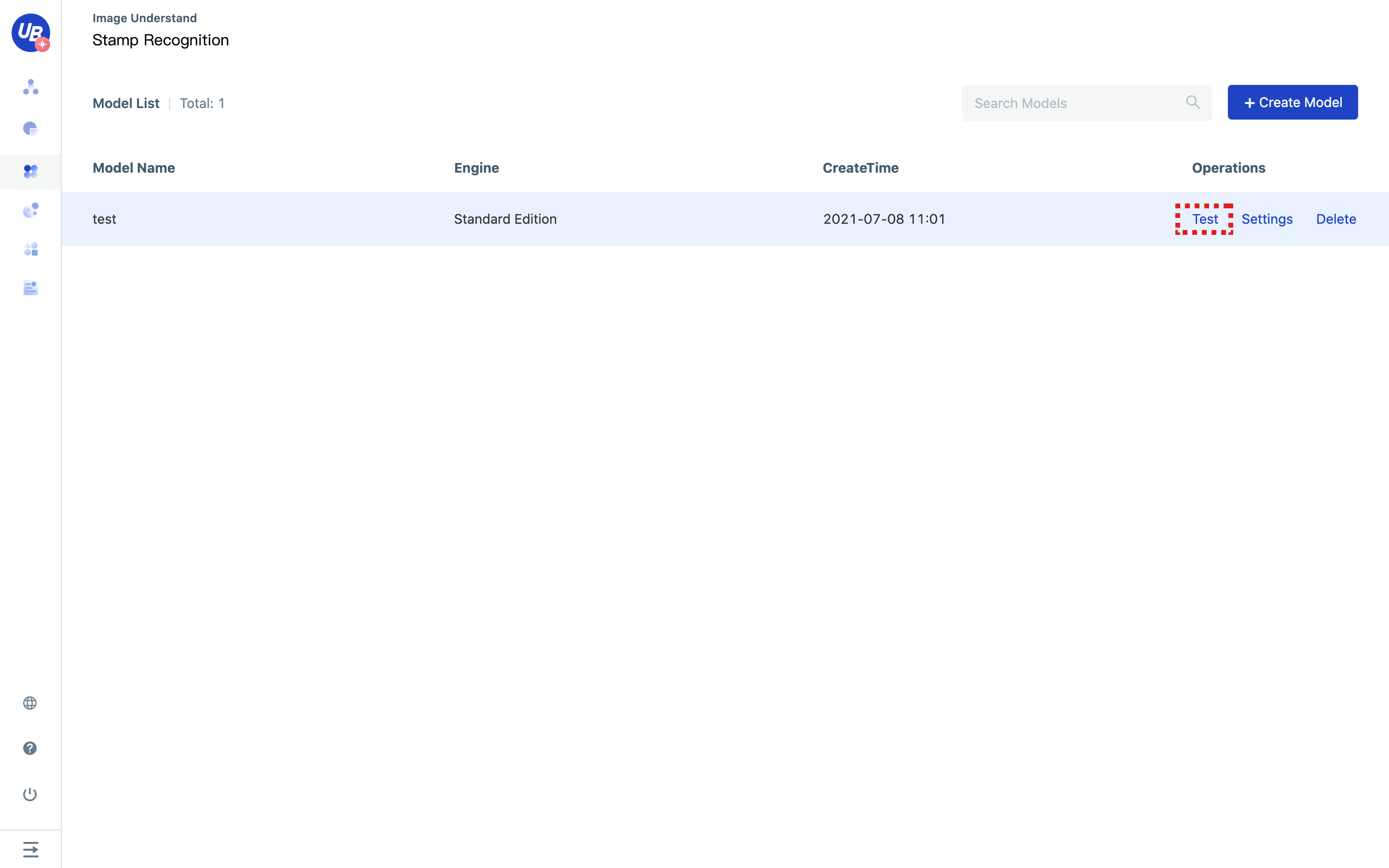Screen dimensions: 1389x868
Task: Click the Model Name column header
Action: (134, 168)
